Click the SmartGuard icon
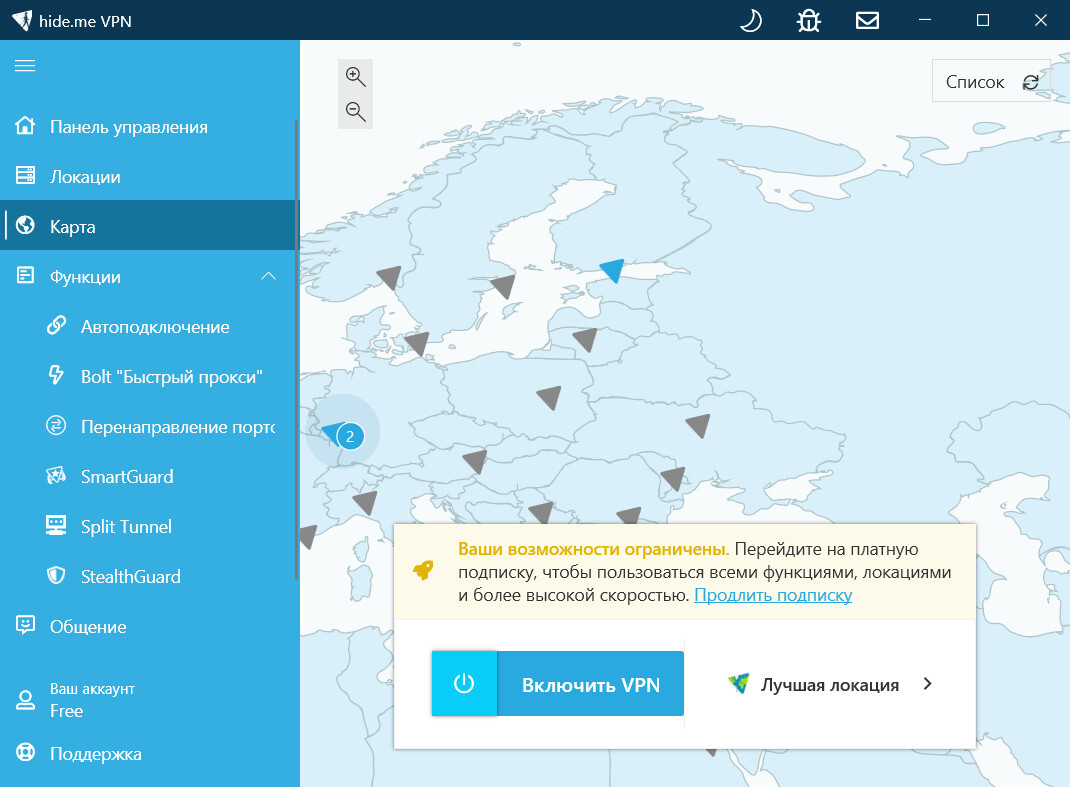The width and height of the screenshot is (1070, 787). point(56,475)
